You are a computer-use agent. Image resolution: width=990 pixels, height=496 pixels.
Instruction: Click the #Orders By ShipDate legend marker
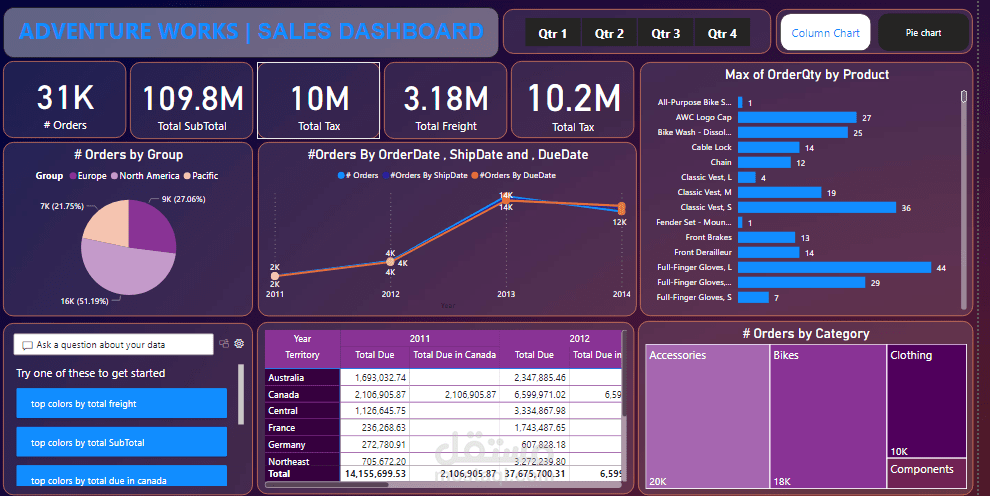click(386, 175)
